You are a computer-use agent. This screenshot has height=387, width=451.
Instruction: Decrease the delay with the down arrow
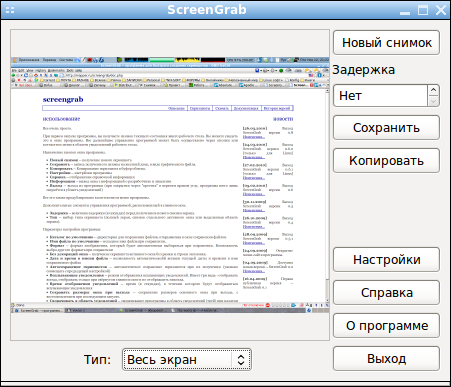tap(433, 101)
